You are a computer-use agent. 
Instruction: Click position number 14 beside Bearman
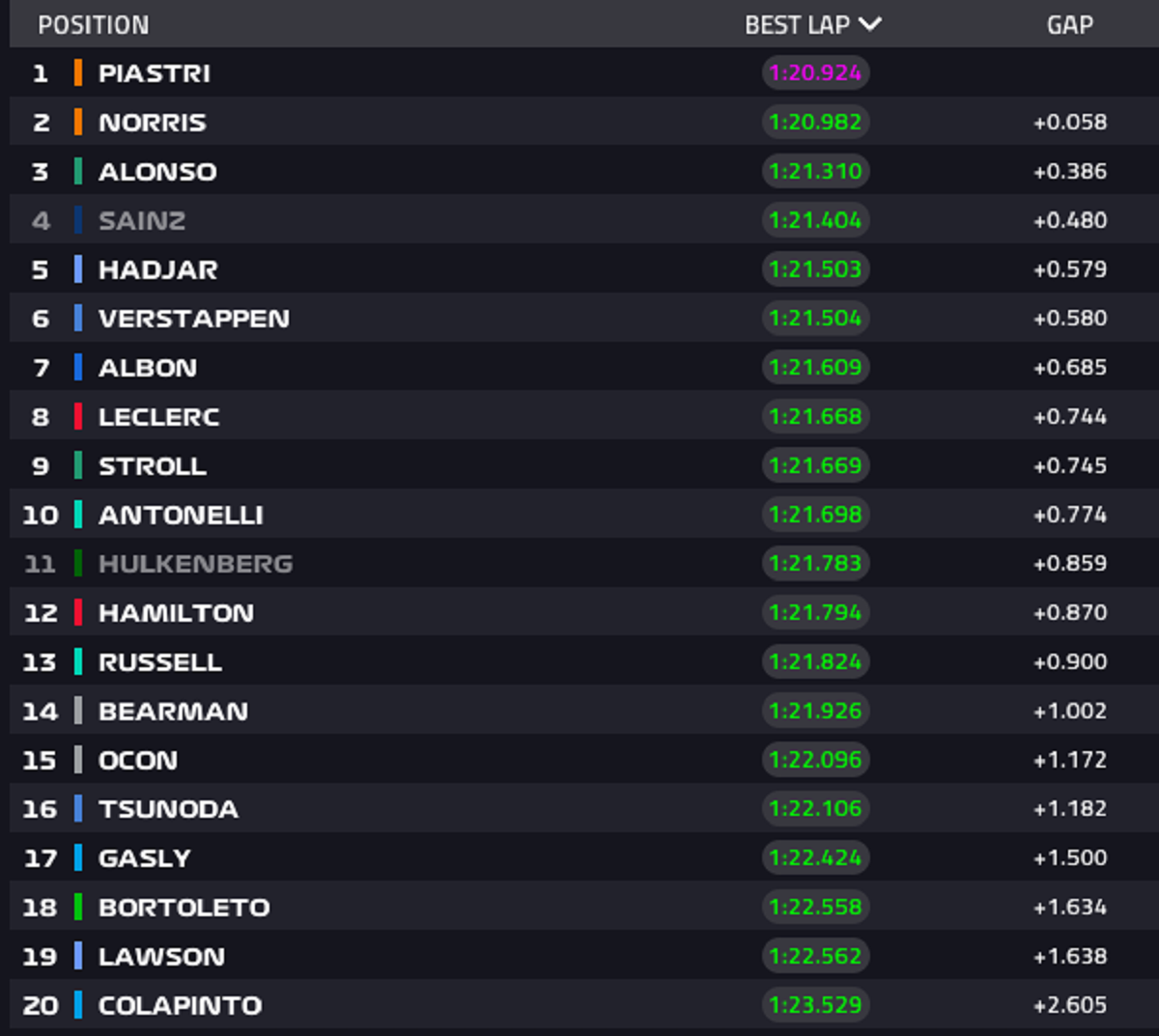click(x=40, y=712)
